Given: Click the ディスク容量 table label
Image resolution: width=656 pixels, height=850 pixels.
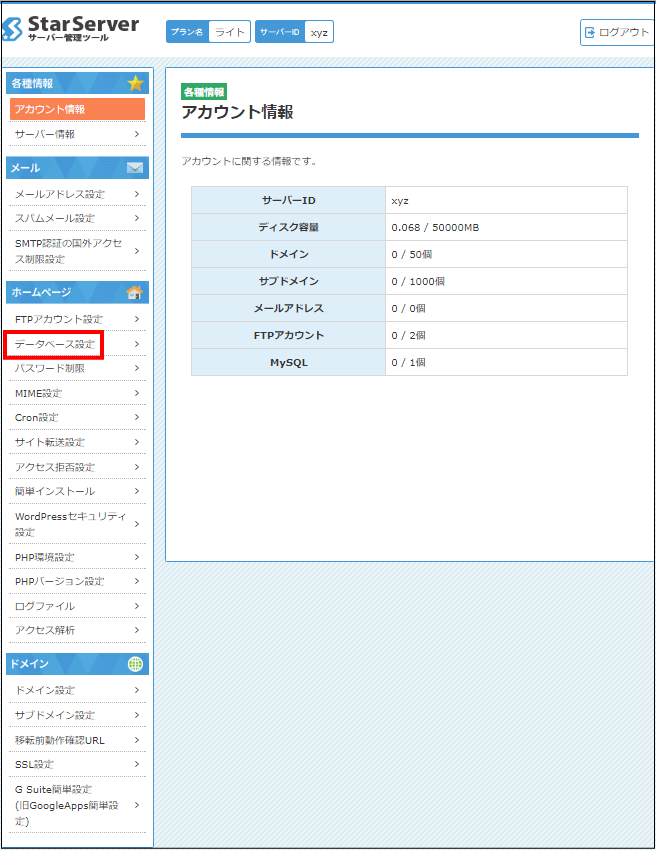Looking at the screenshot, I should 288,228.
